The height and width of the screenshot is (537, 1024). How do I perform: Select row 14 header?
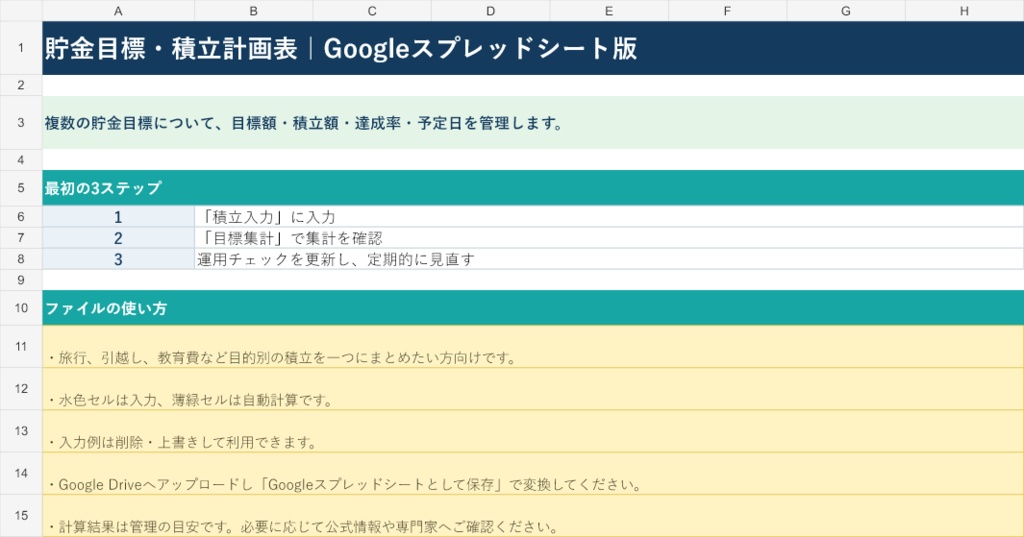pyautogui.click(x=21, y=473)
